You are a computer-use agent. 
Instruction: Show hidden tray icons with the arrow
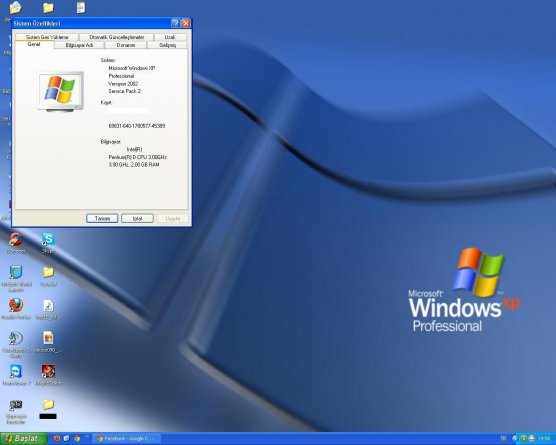click(x=515, y=439)
